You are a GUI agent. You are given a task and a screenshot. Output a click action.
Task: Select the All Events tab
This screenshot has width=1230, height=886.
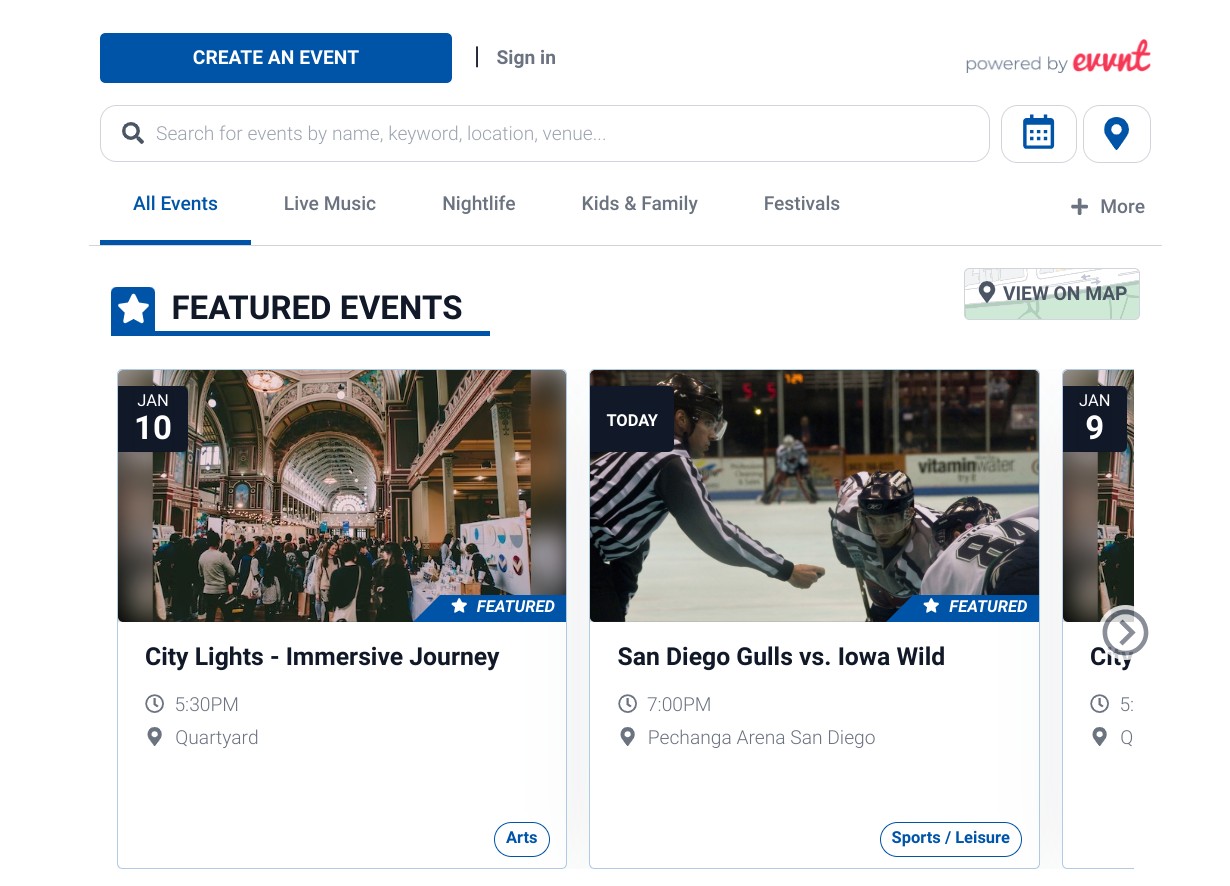point(175,204)
